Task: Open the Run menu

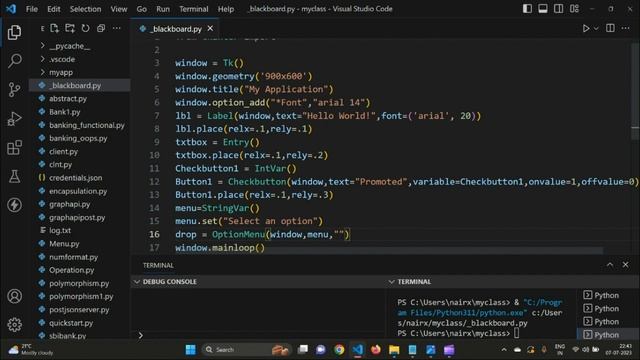Action: point(163,9)
